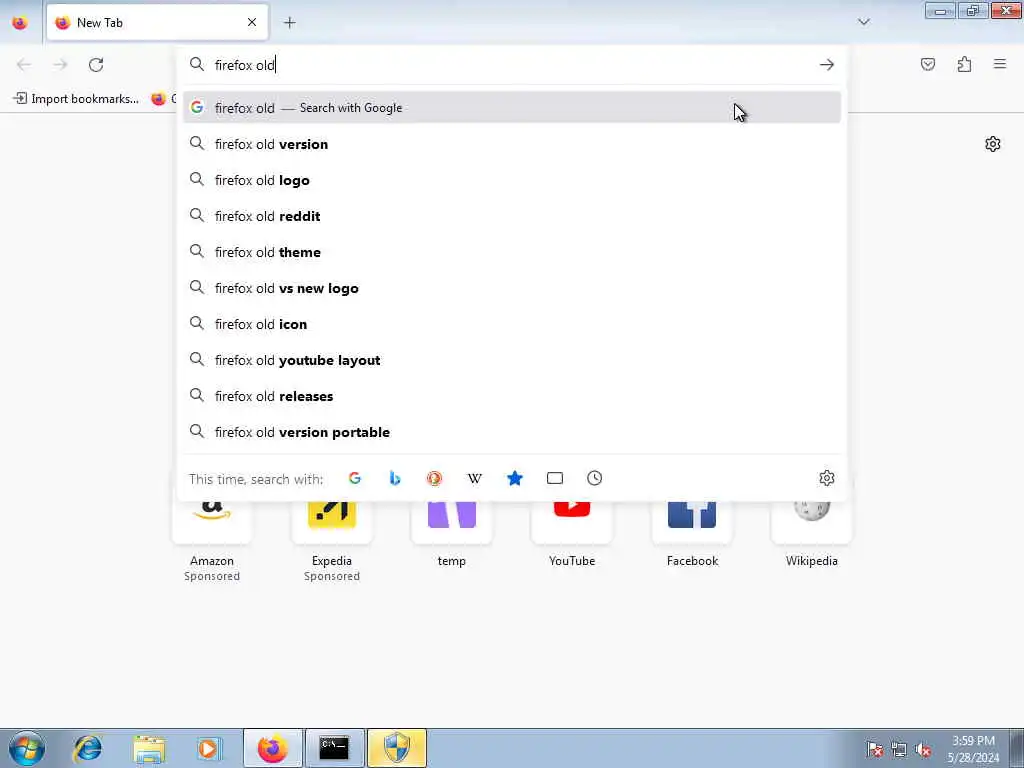Choose 'firefox old version portable' suggestion
This screenshot has height=768, width=1024.
pos(512,431)
